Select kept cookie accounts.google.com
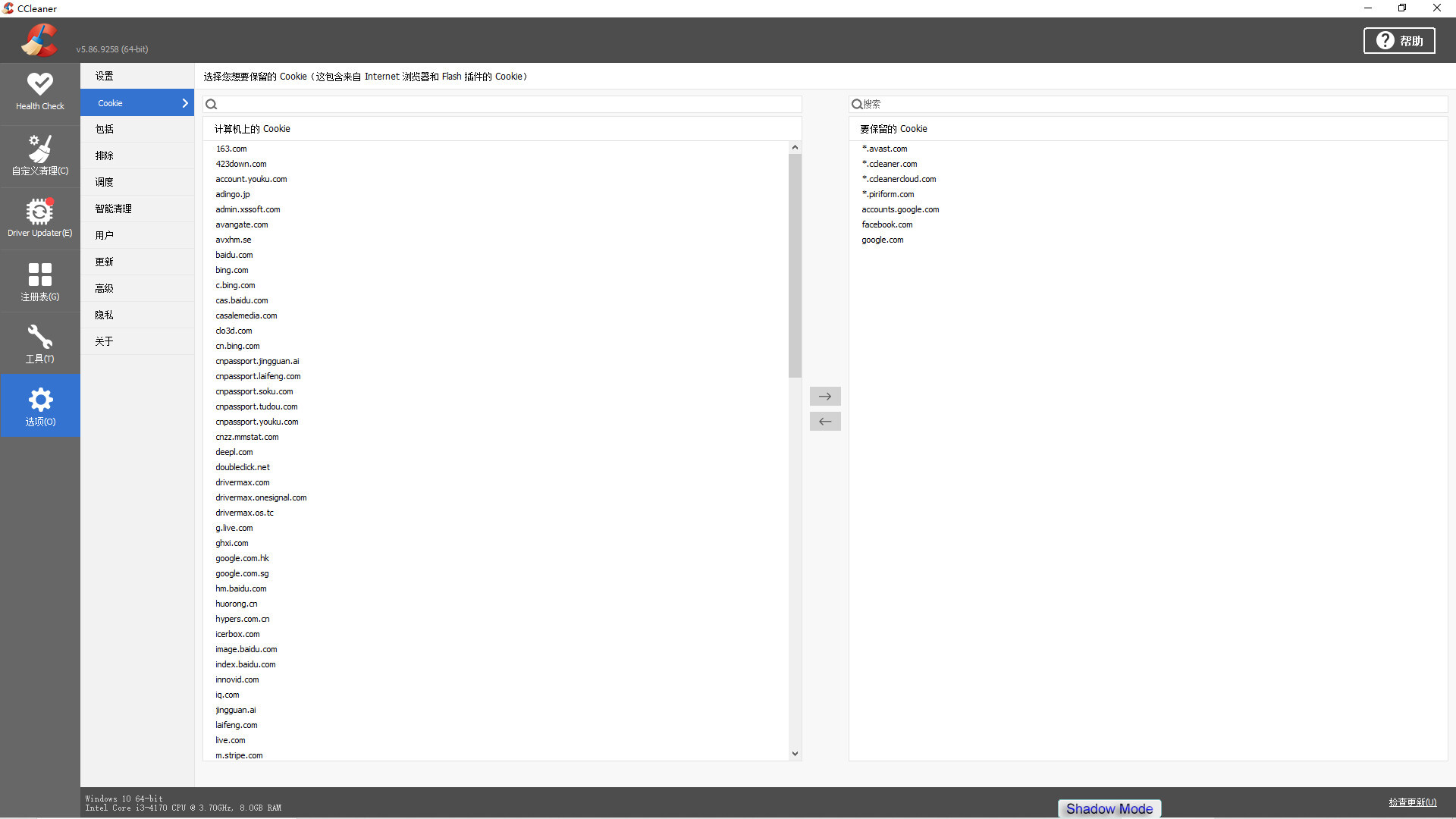1456x819 pixels. 900,209
